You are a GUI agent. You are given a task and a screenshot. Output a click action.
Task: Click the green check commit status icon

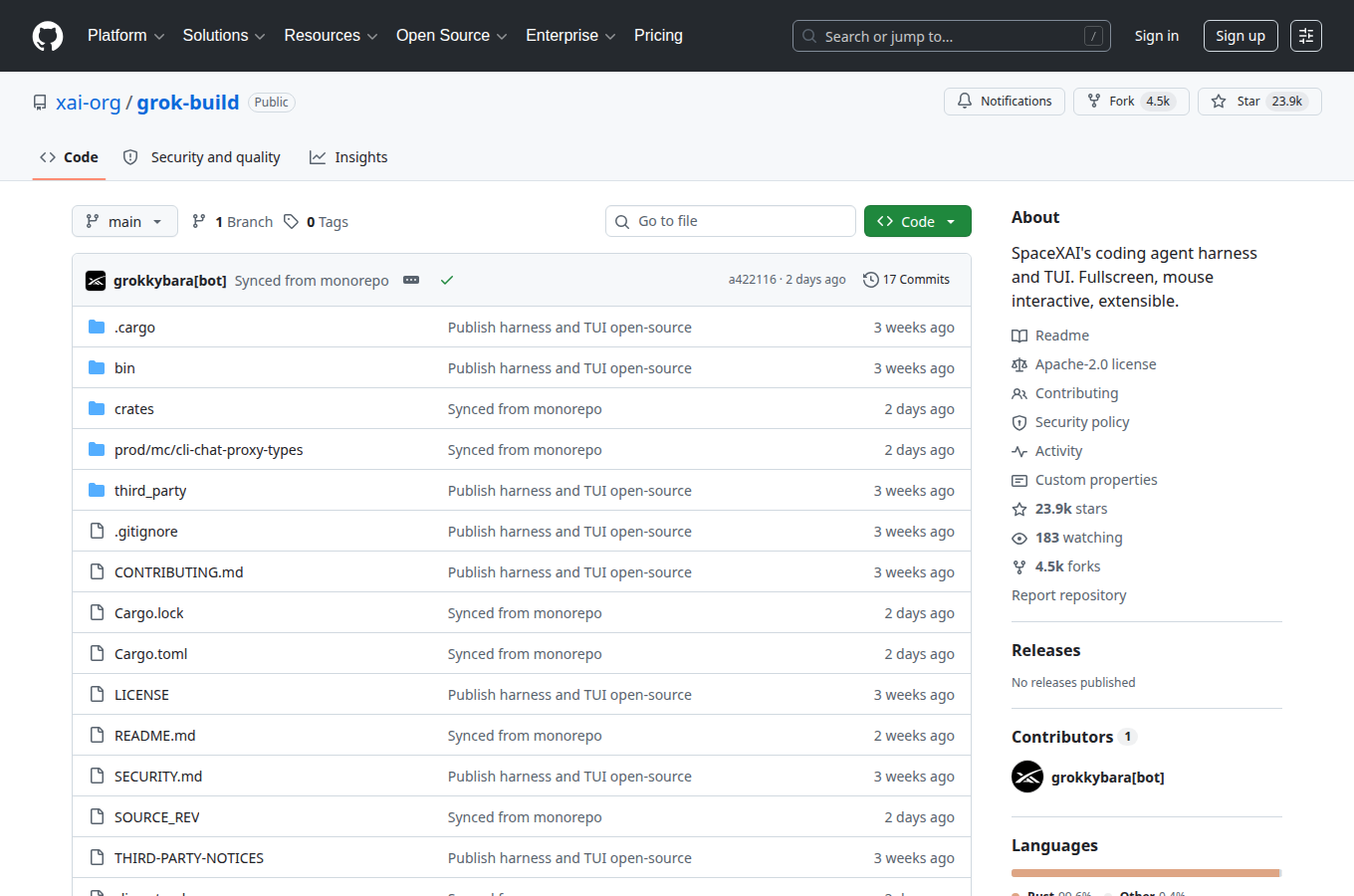(x=447, y=280)
